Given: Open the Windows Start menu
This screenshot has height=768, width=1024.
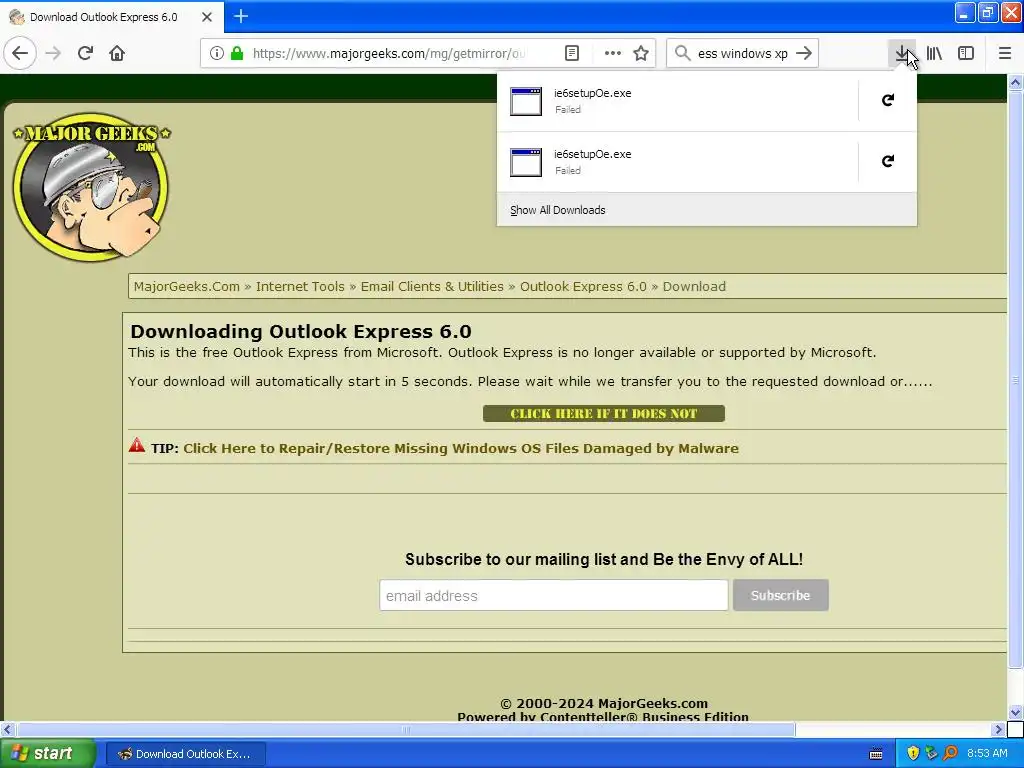Looking at the screenshot, I should (48, 754).
